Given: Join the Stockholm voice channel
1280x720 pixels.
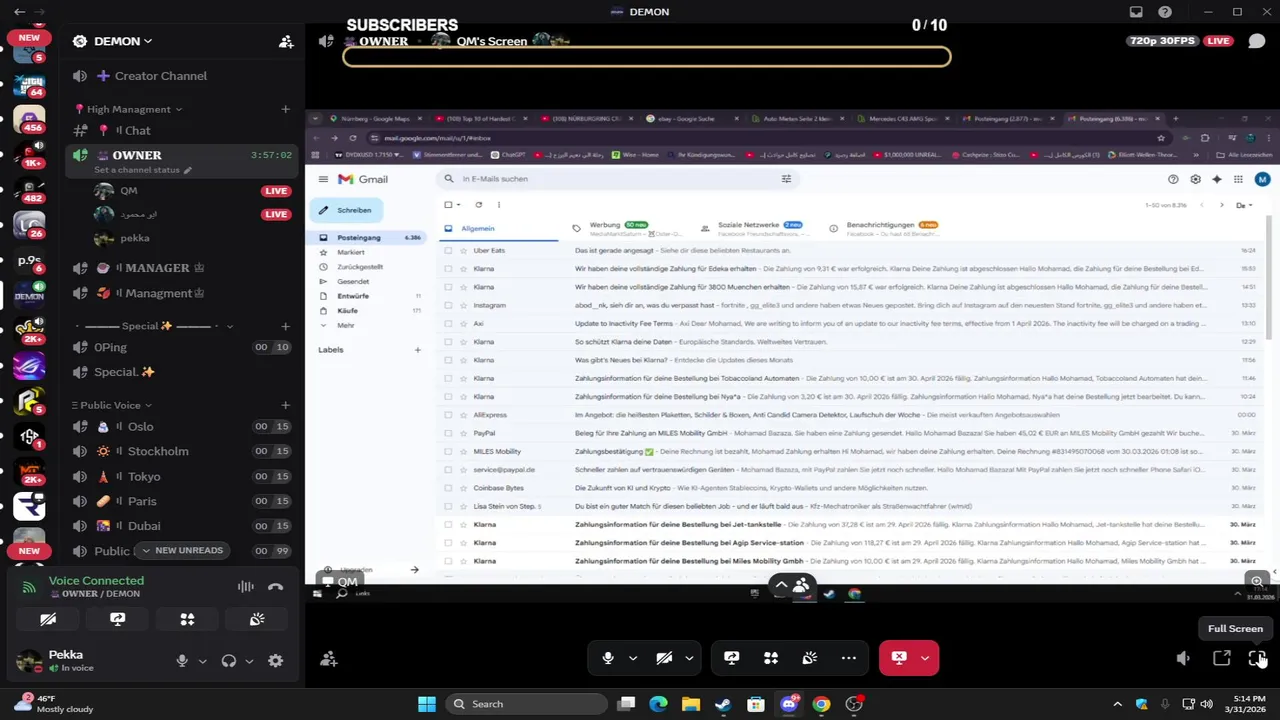Looking at the screenshot, I should (x=182, y=451).
